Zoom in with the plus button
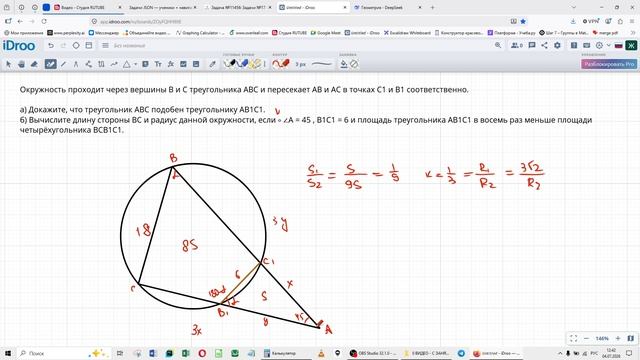Image resolution: width=640 pixels, height=360 pixels. pyautogui.click(x=618, y=338)
